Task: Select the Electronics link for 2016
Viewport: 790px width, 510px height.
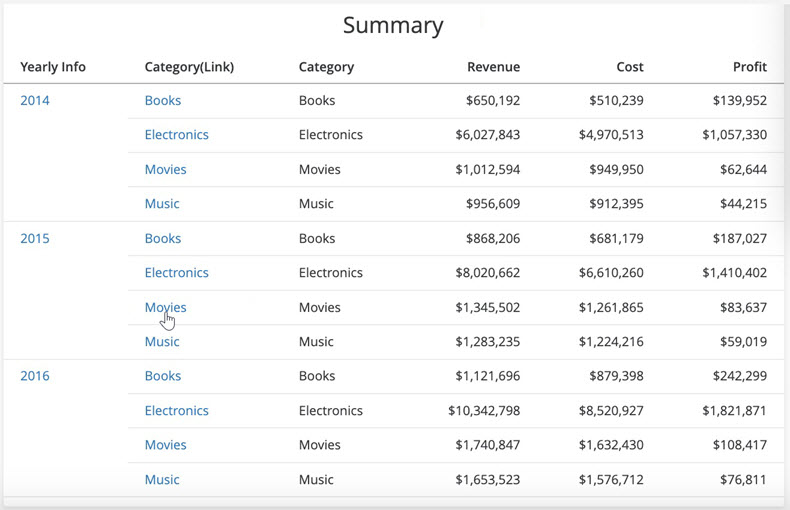Action: click(176, 411)
